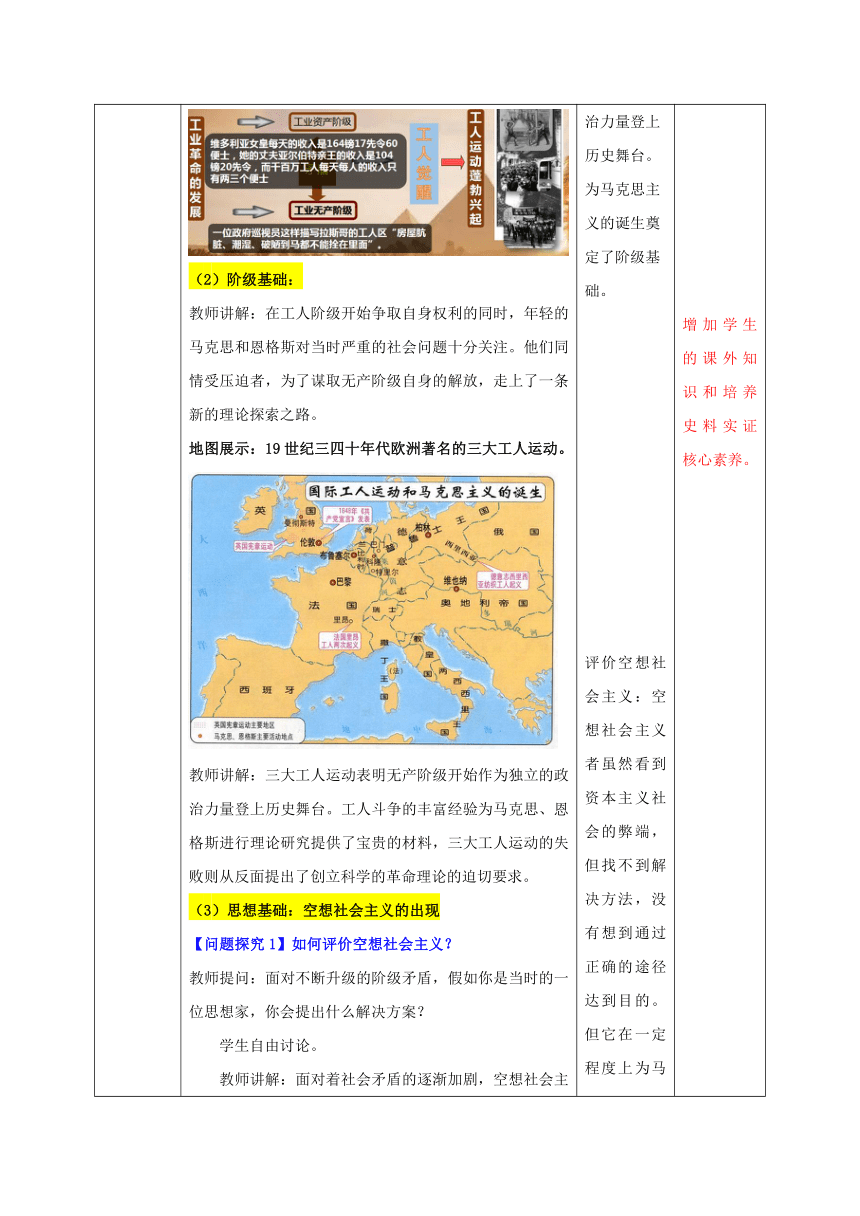Viewport: 860px width, 1216px height.
Task: Click the map legend entry '英国宪章运动主要地区'
Action: tap(243, 725)
